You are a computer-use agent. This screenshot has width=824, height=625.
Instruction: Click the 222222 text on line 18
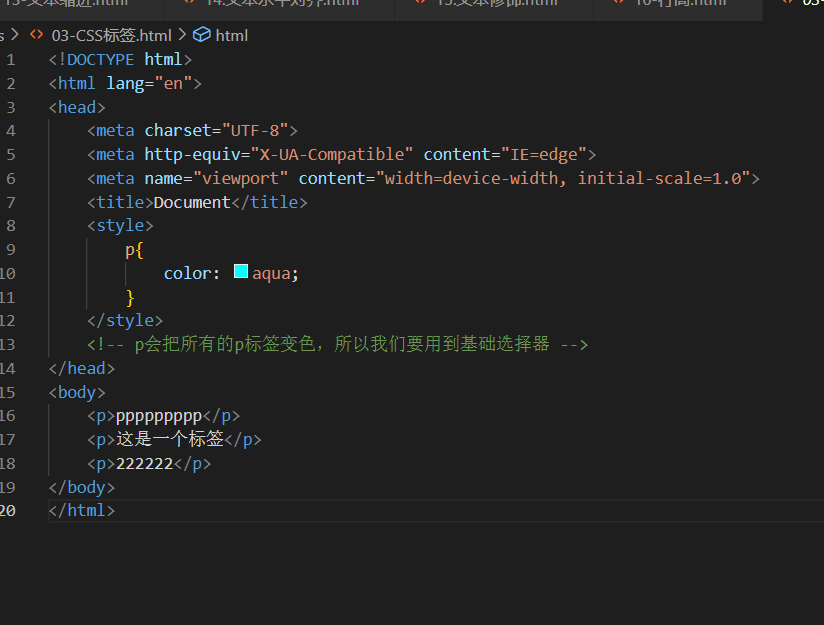(x=145, y=464)
